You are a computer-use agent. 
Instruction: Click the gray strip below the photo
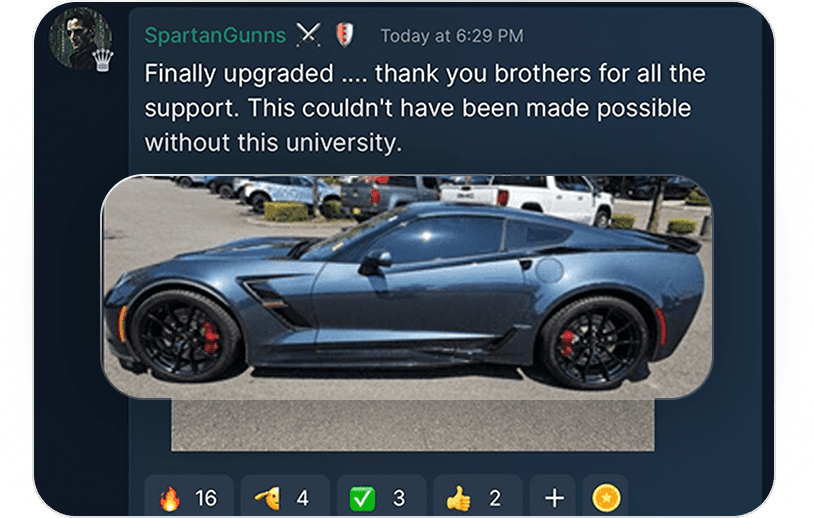(413, 425)
